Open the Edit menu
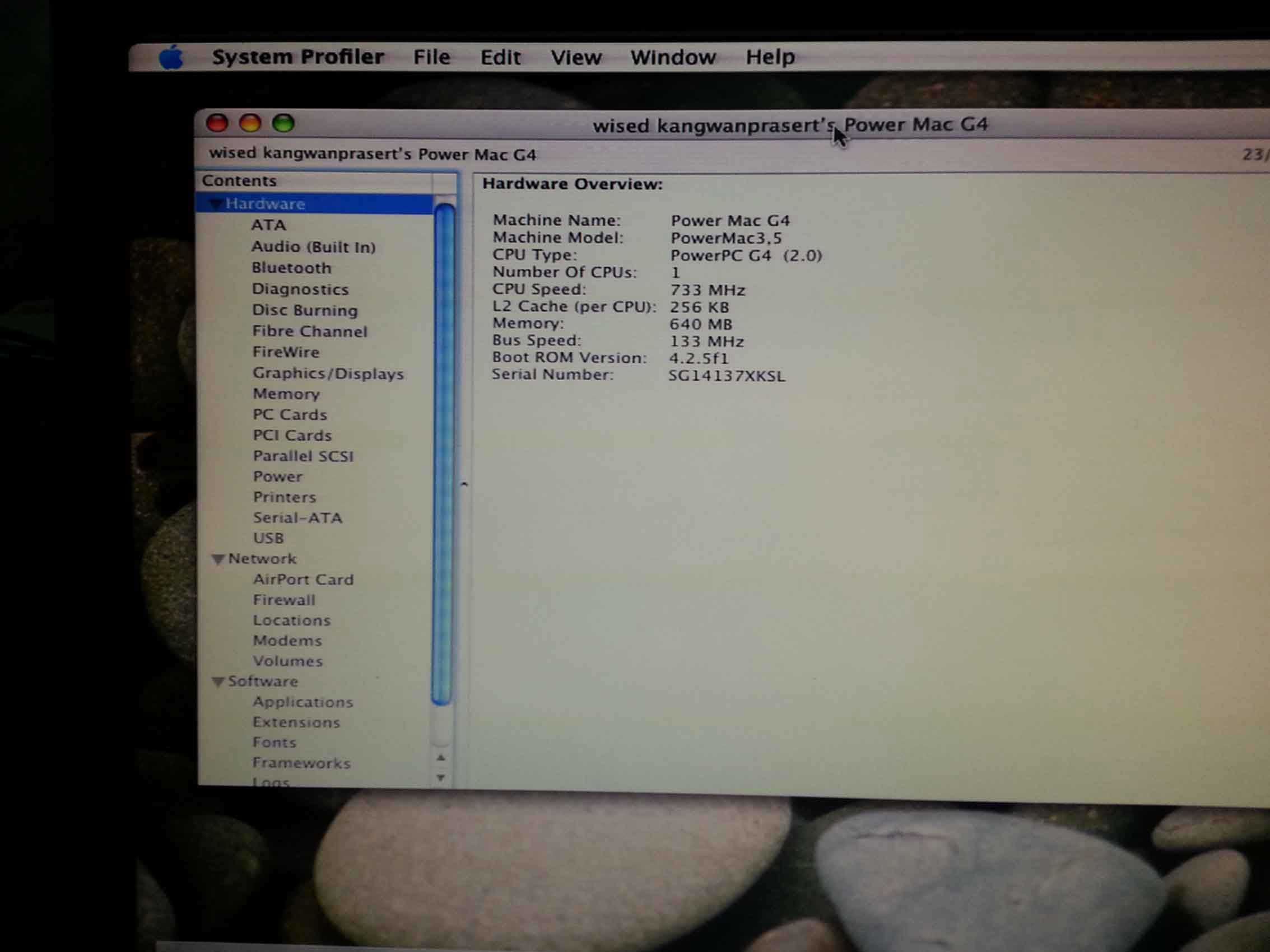The width and height of the screenshot is (1270, 952). coord(500,57)
